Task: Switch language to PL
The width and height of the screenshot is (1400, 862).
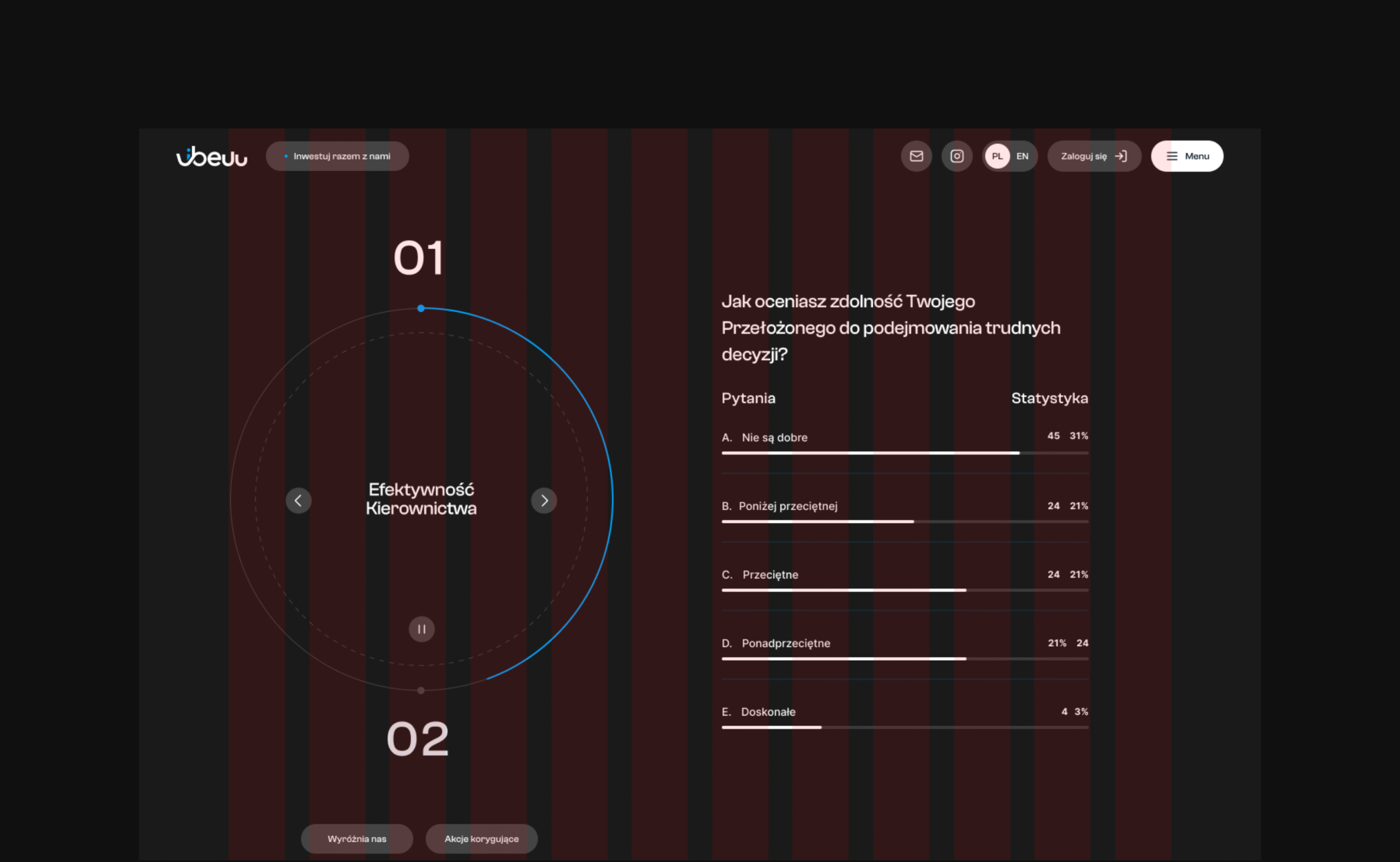Action: click(x=997, y=156)
